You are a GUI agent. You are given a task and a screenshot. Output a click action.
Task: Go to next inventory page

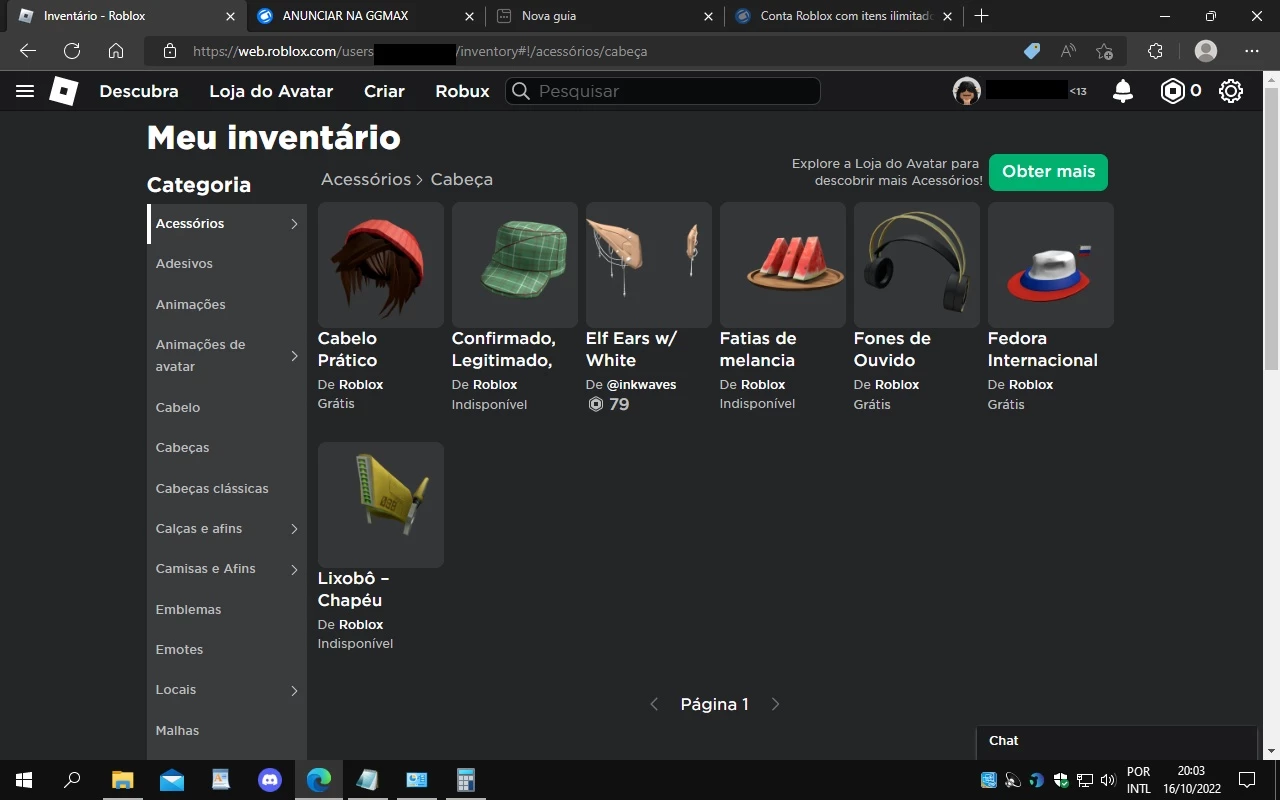click(x=775, y=704)
